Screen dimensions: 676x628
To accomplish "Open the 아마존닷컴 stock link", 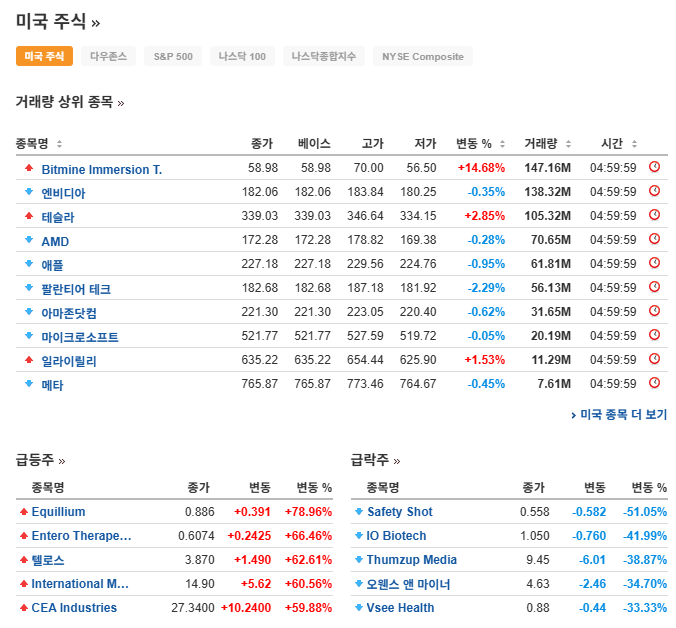I will (69, 313).
